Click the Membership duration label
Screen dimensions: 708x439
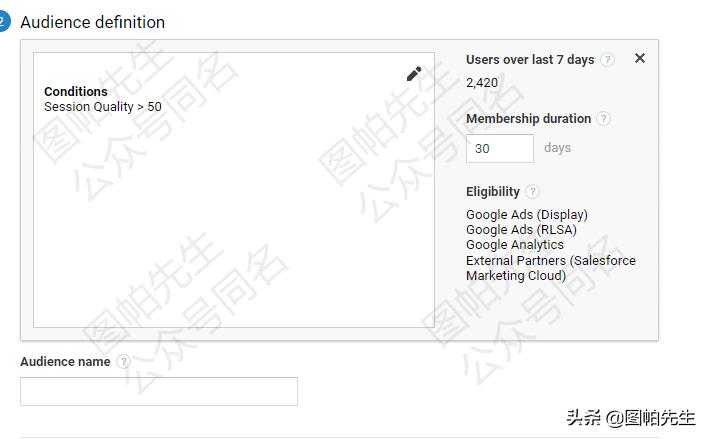coord(528,119)
